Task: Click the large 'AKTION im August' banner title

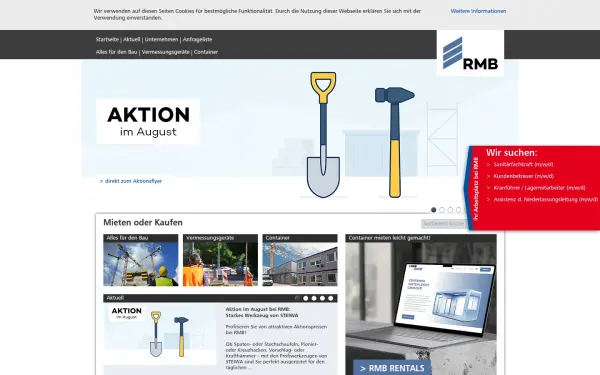Action: pyautogui.click(x=148, y=121)
